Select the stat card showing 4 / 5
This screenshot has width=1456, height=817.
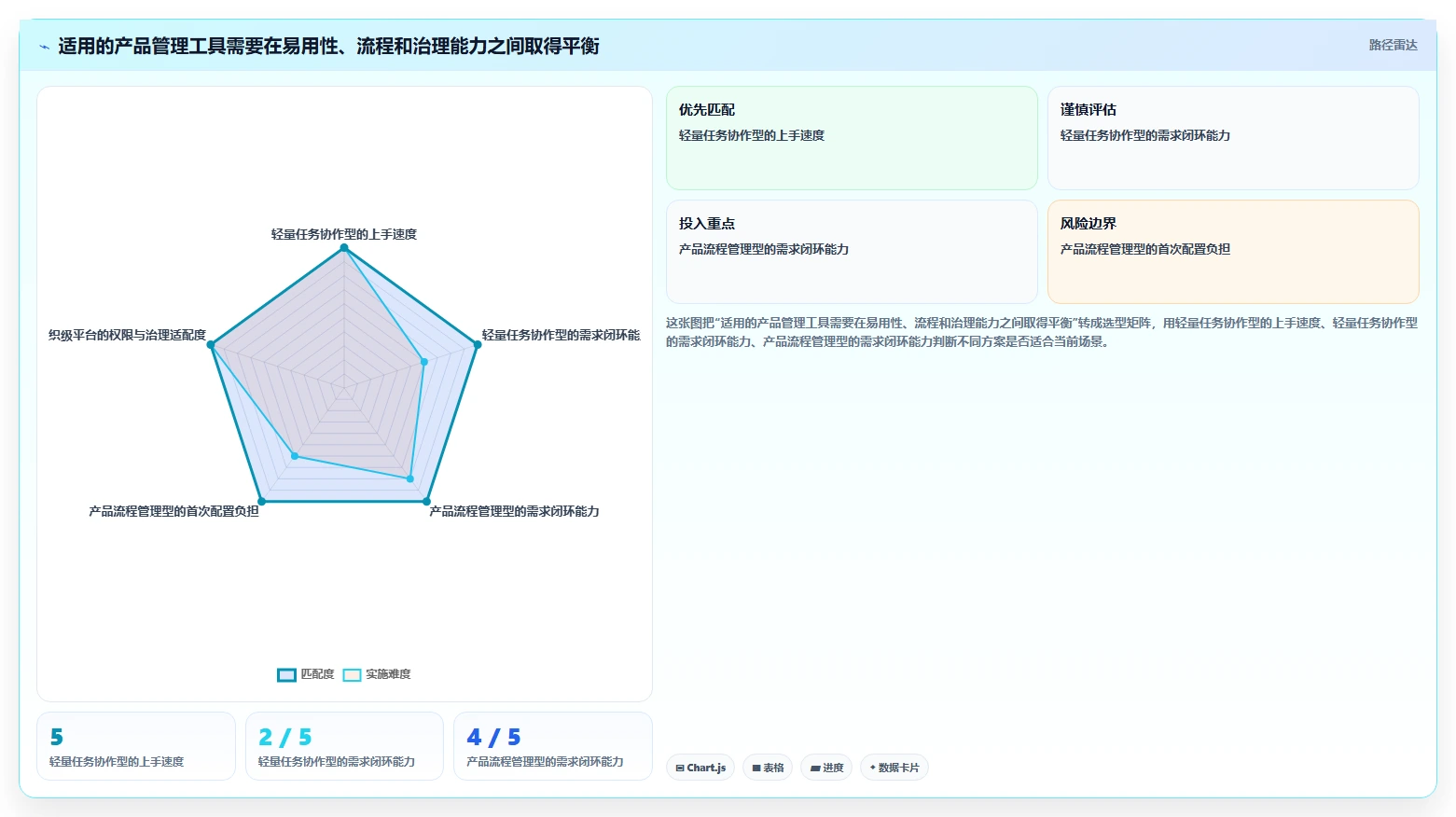tap(552, 746)
